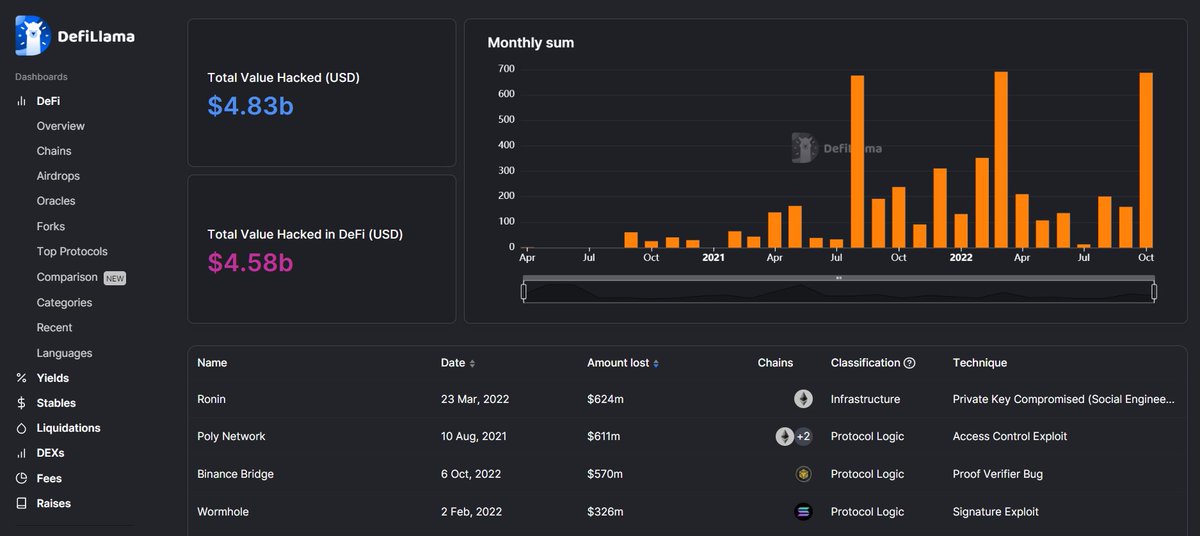Click the DefiLlama logo
Viewport: 1200px width, 536px height.
tap(74, 36)
